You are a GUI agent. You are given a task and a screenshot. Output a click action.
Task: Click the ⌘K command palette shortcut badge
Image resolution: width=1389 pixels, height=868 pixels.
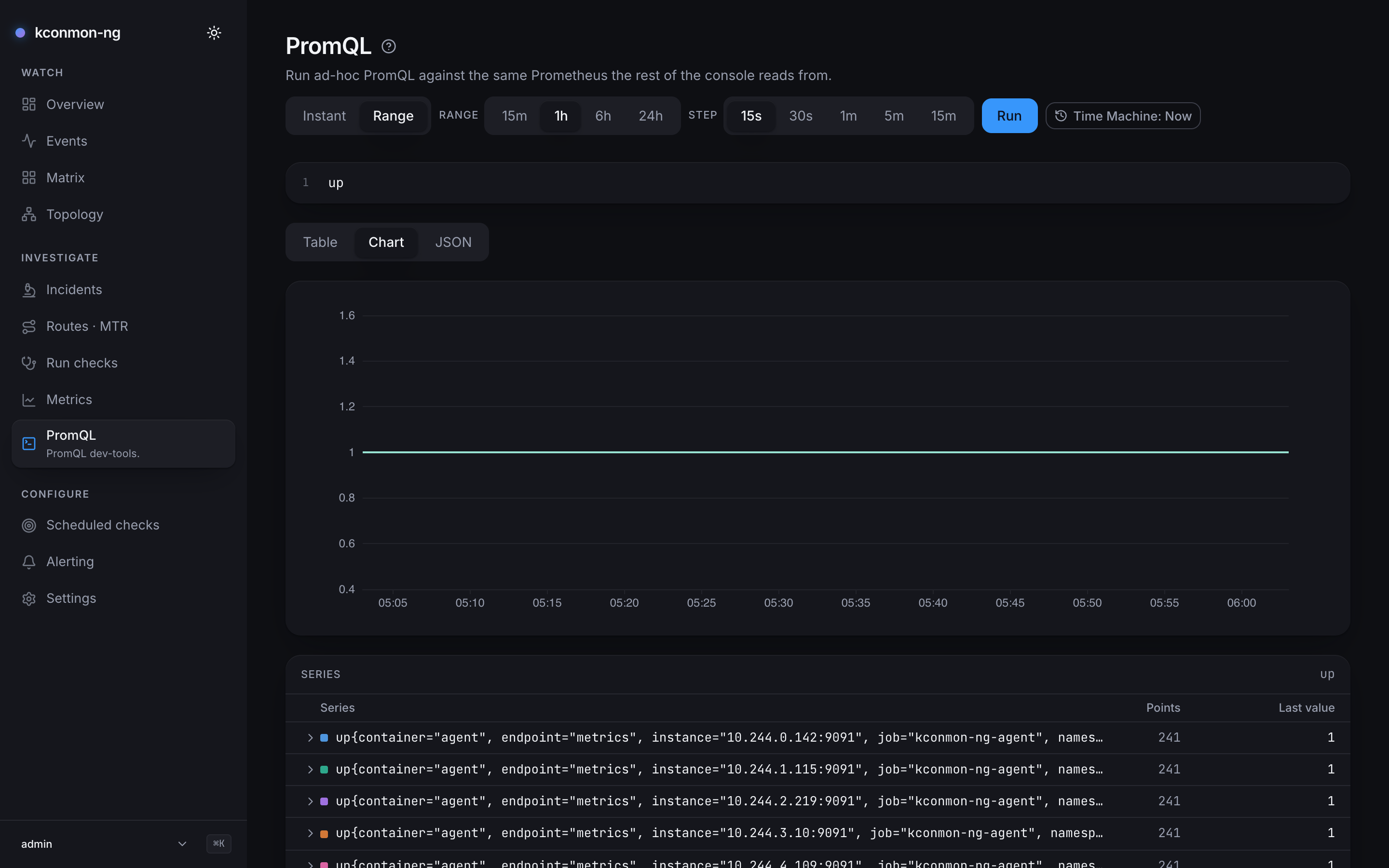click(x=218, y=843)
